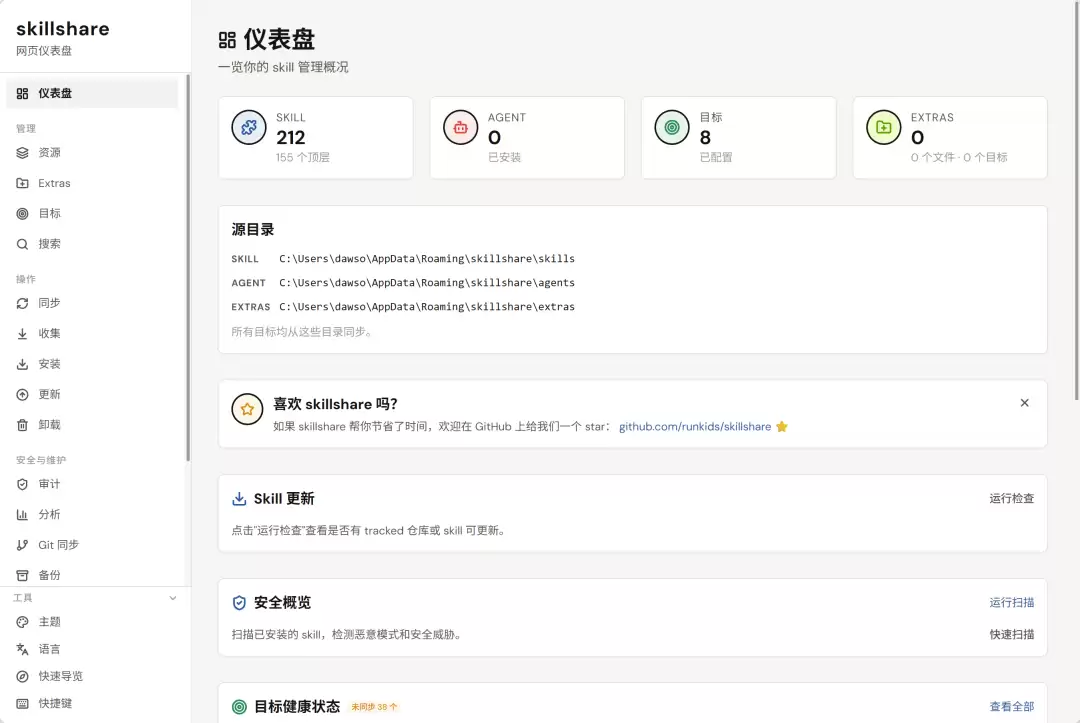This screenshot has height=723, width=1080.
Task: Click the skillshare\agents path text
Action: pyautogui.click(x=426, y=283)
